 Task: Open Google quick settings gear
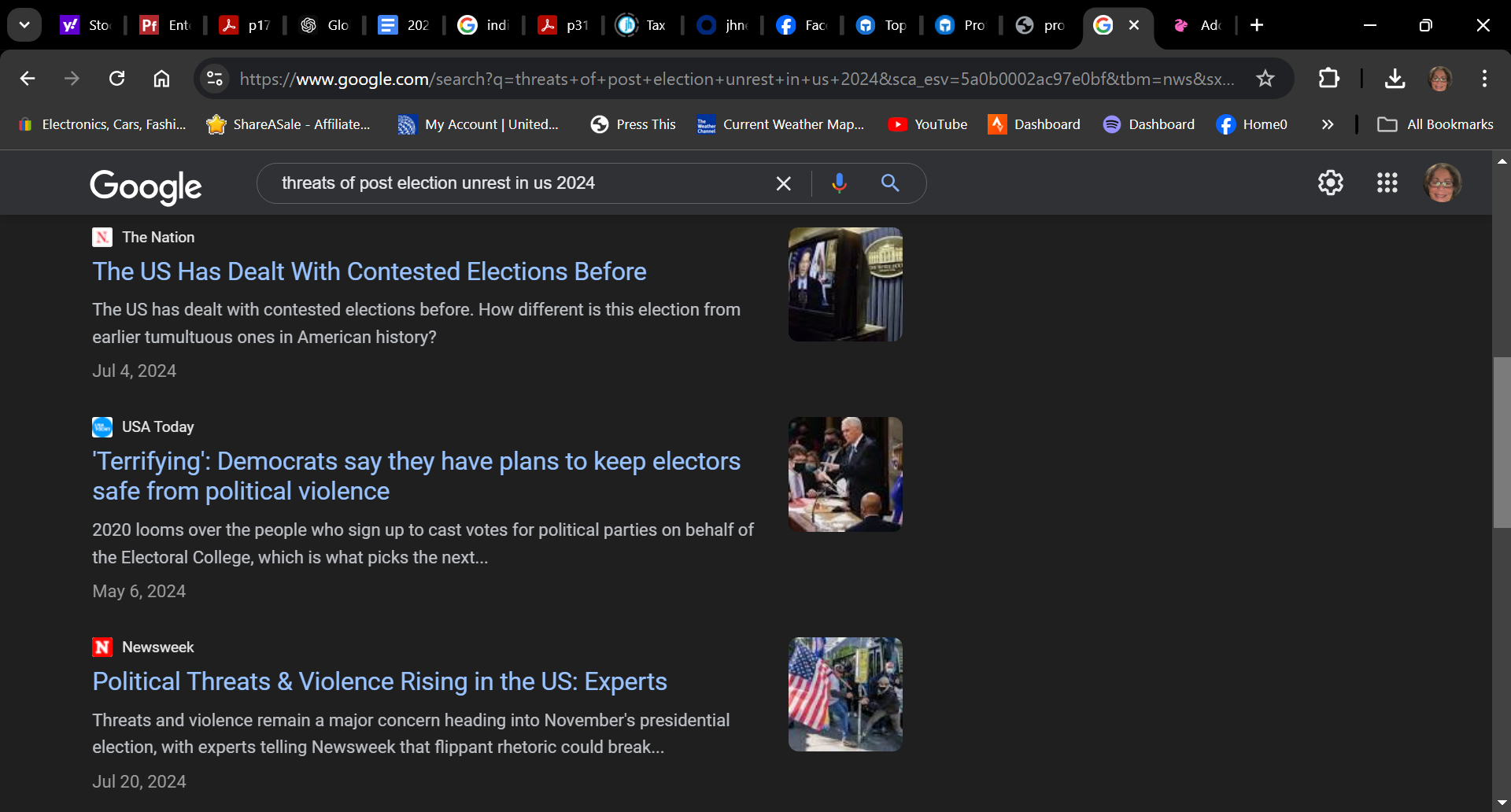pyautogui.click(x=1330, y=183)
